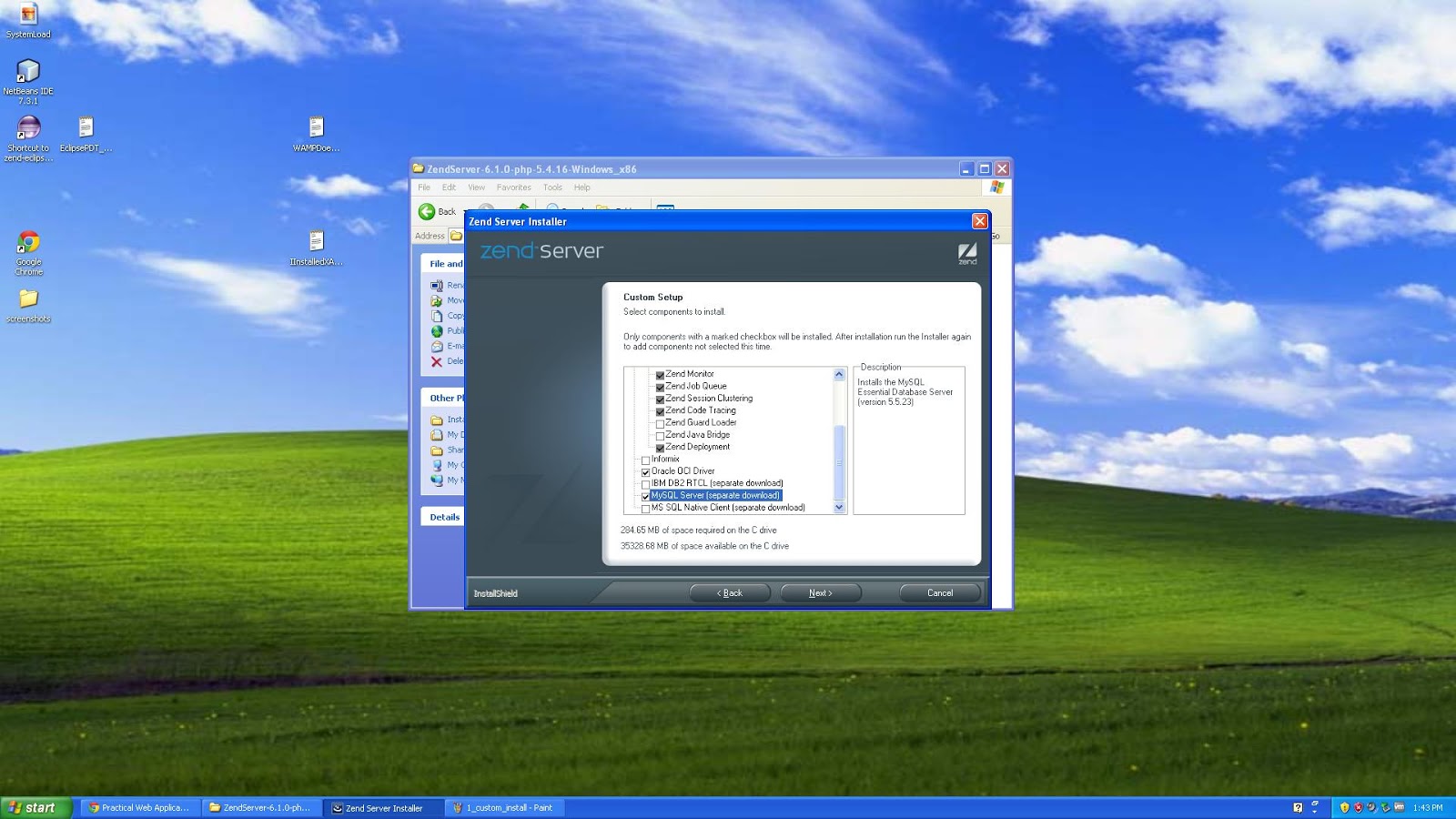Click the green Back arrow in Explorer window
1456x819 pixels.
point(427,211)
